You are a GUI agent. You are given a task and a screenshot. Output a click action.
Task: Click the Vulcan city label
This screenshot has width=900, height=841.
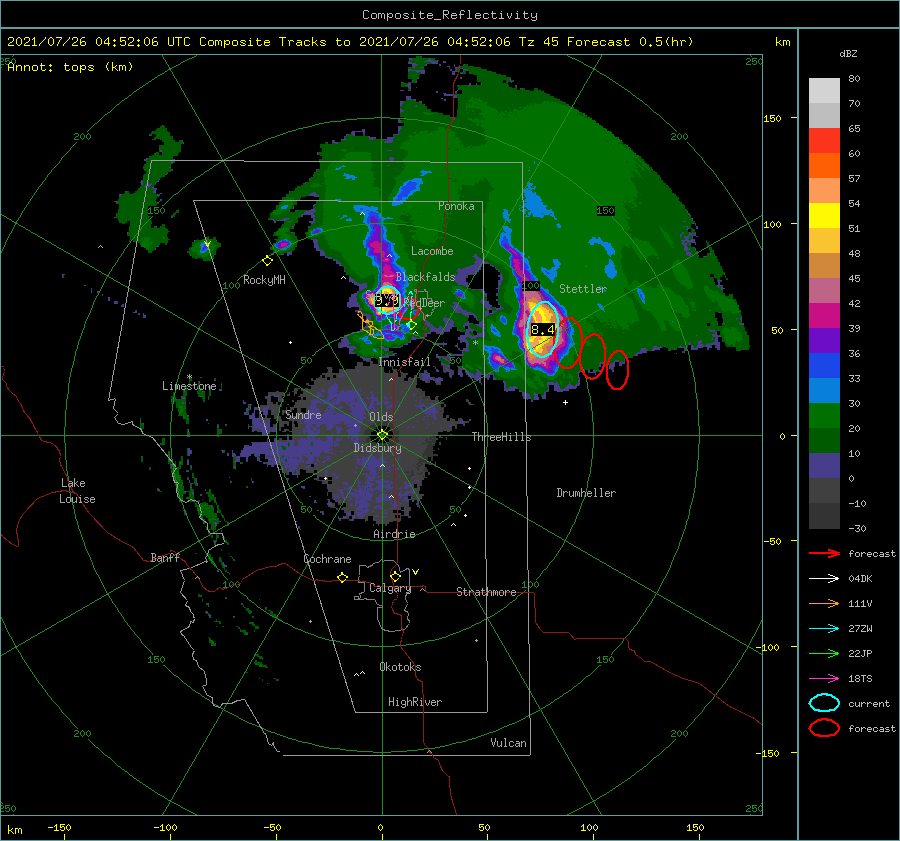(508, 743)
